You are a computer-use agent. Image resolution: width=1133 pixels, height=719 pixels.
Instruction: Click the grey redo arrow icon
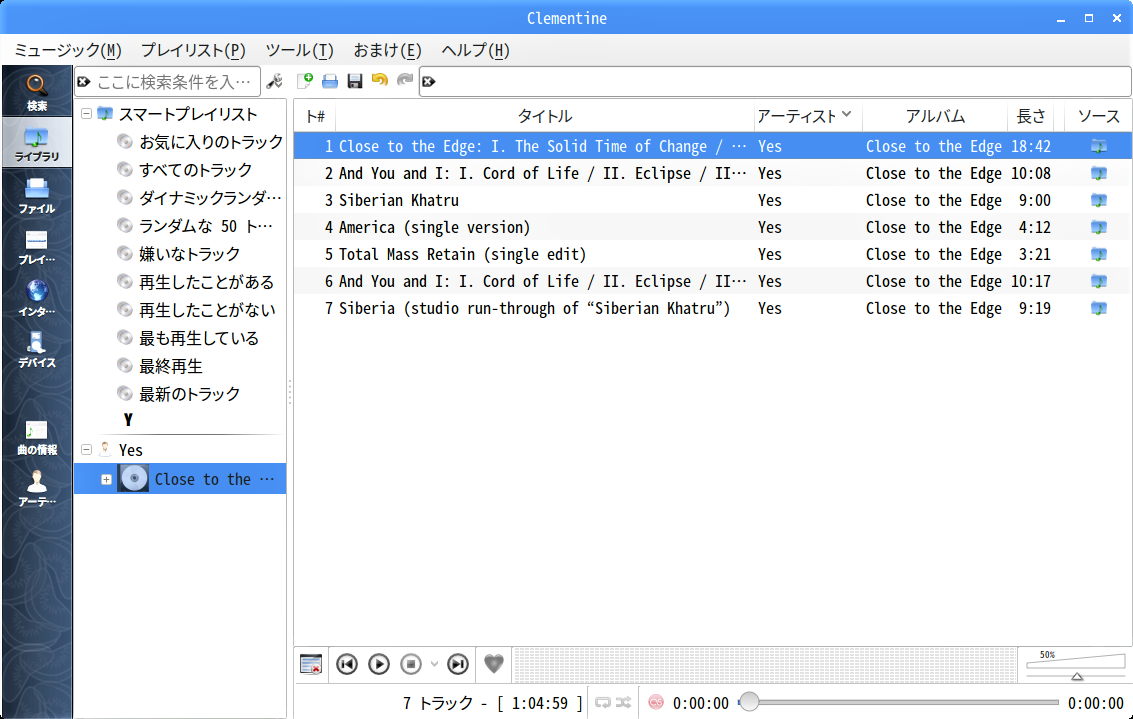click(x=405, y=80)
